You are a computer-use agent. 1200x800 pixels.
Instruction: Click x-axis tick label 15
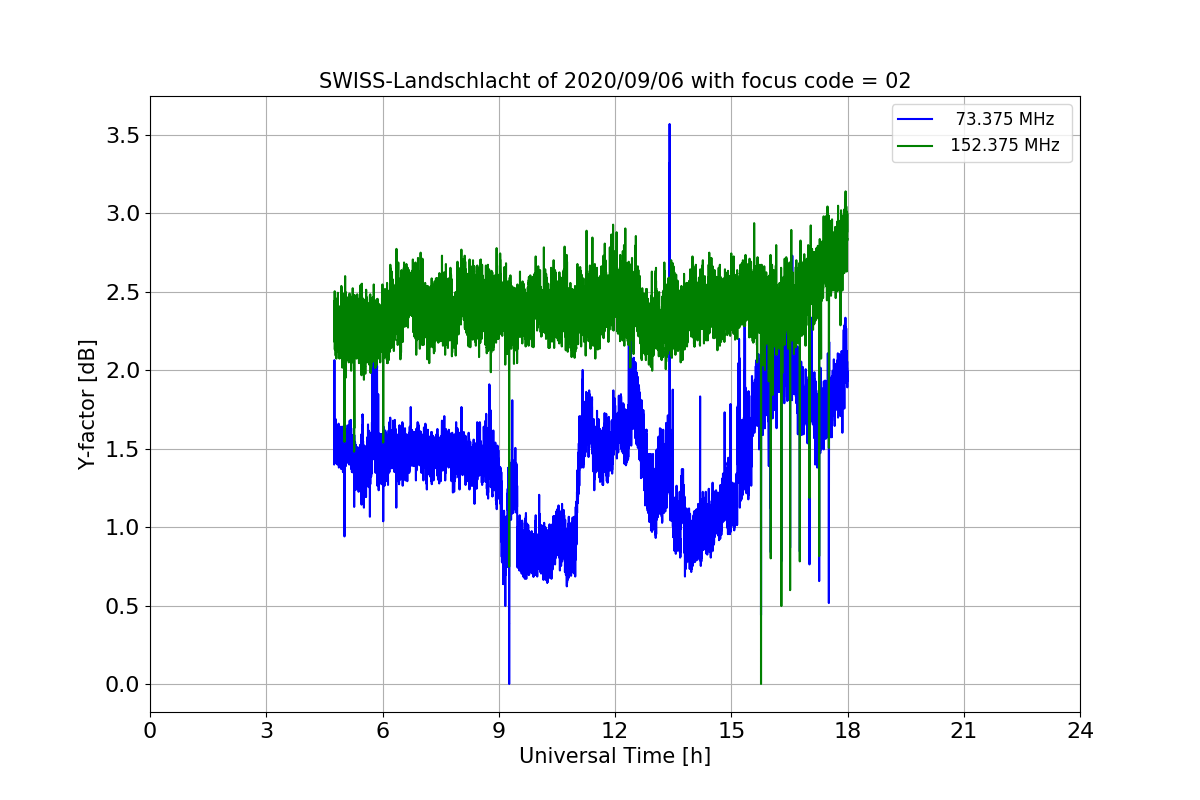[731, 731]
